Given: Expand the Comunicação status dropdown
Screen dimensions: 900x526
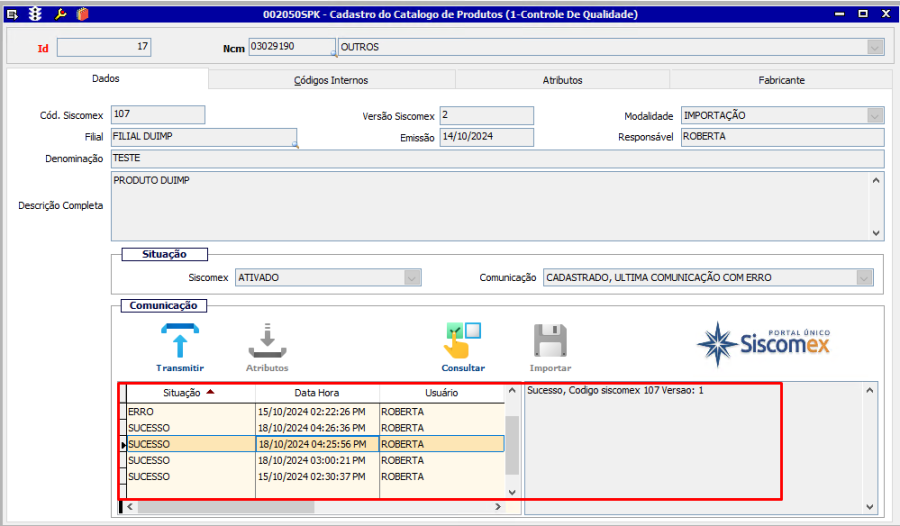Looking at the screenshot, I should coord(864,278).
